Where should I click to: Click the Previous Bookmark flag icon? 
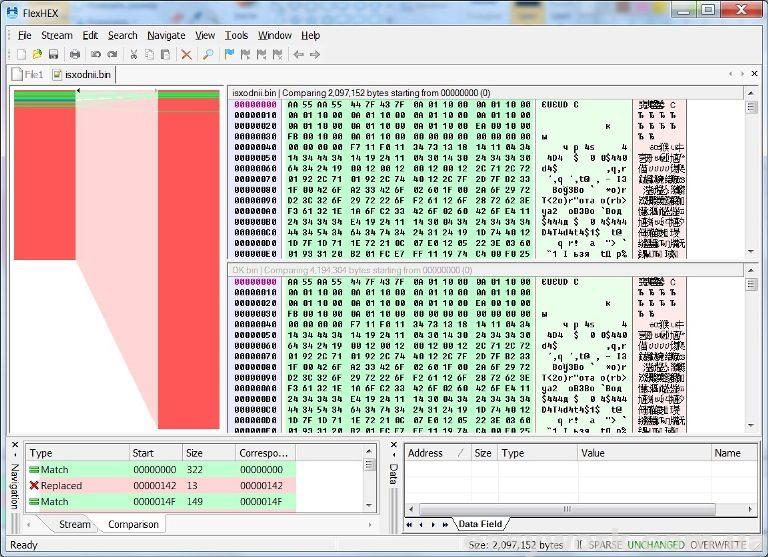tap(261, 54)
